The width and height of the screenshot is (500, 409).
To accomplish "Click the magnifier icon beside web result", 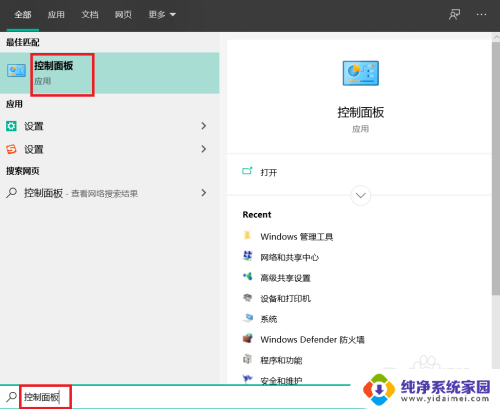I will pyautogui.click(x=11, y=193).
